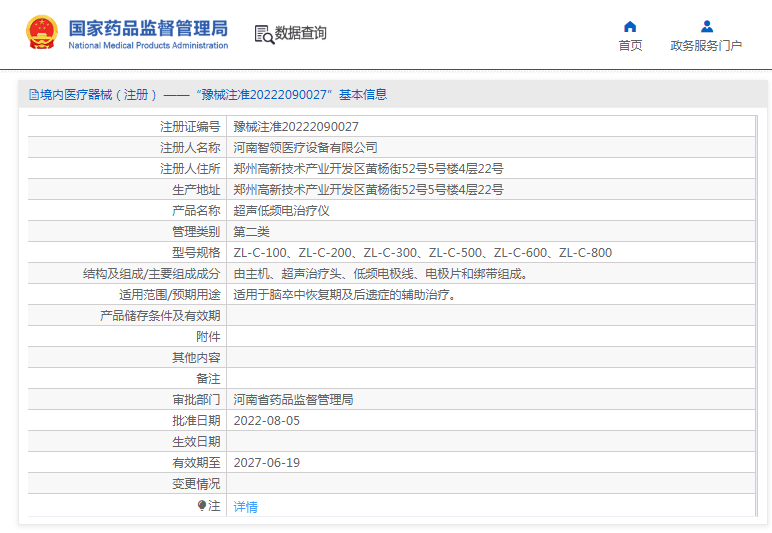Open the 详情 link
Image resolution: width=772 pixels, height=533 pixels.
tap(245, 506)
